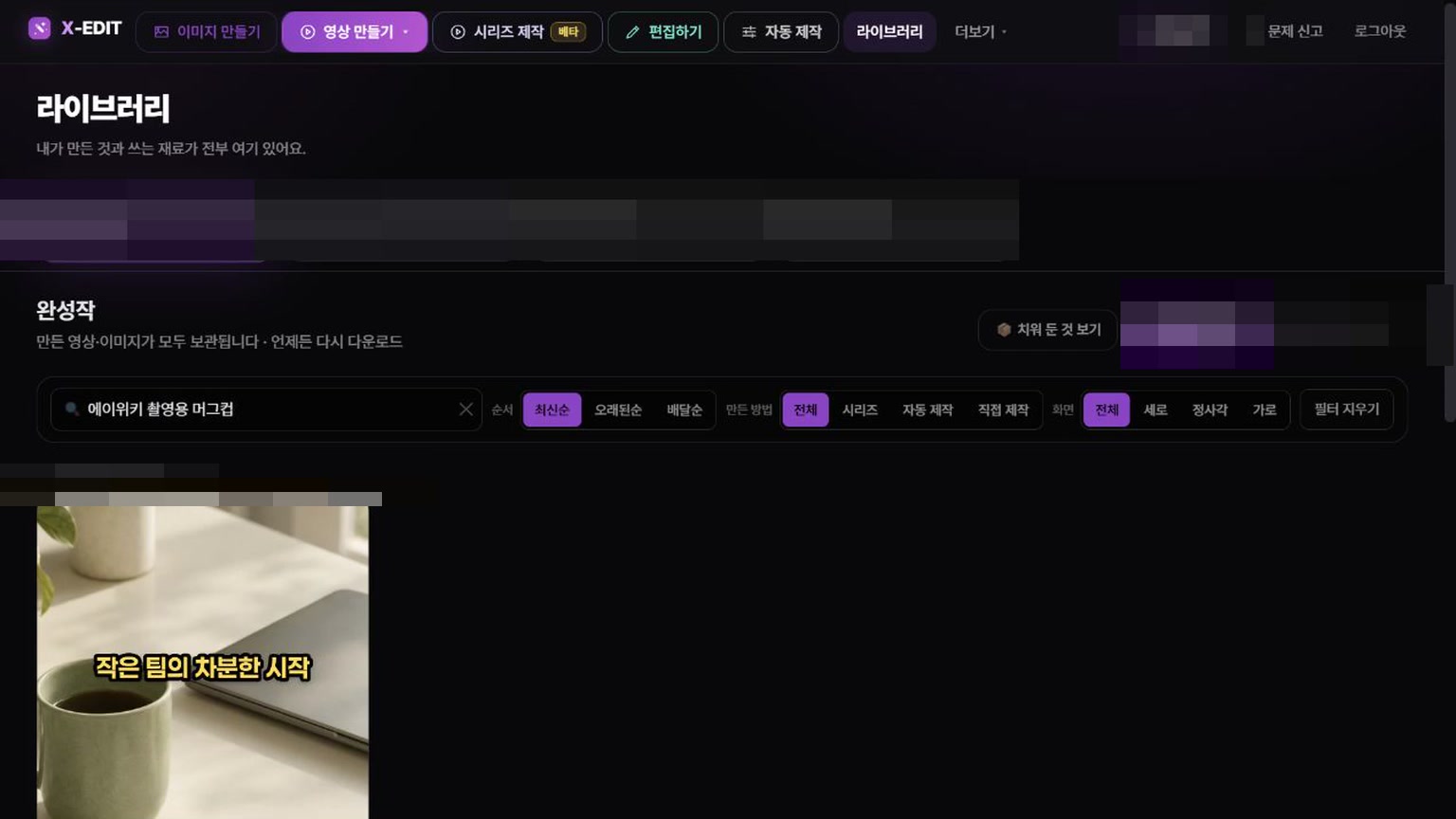Select 전체 under 화면 filter
This screenshot has height=819, width=1456.
click(x=1107, y=410)
